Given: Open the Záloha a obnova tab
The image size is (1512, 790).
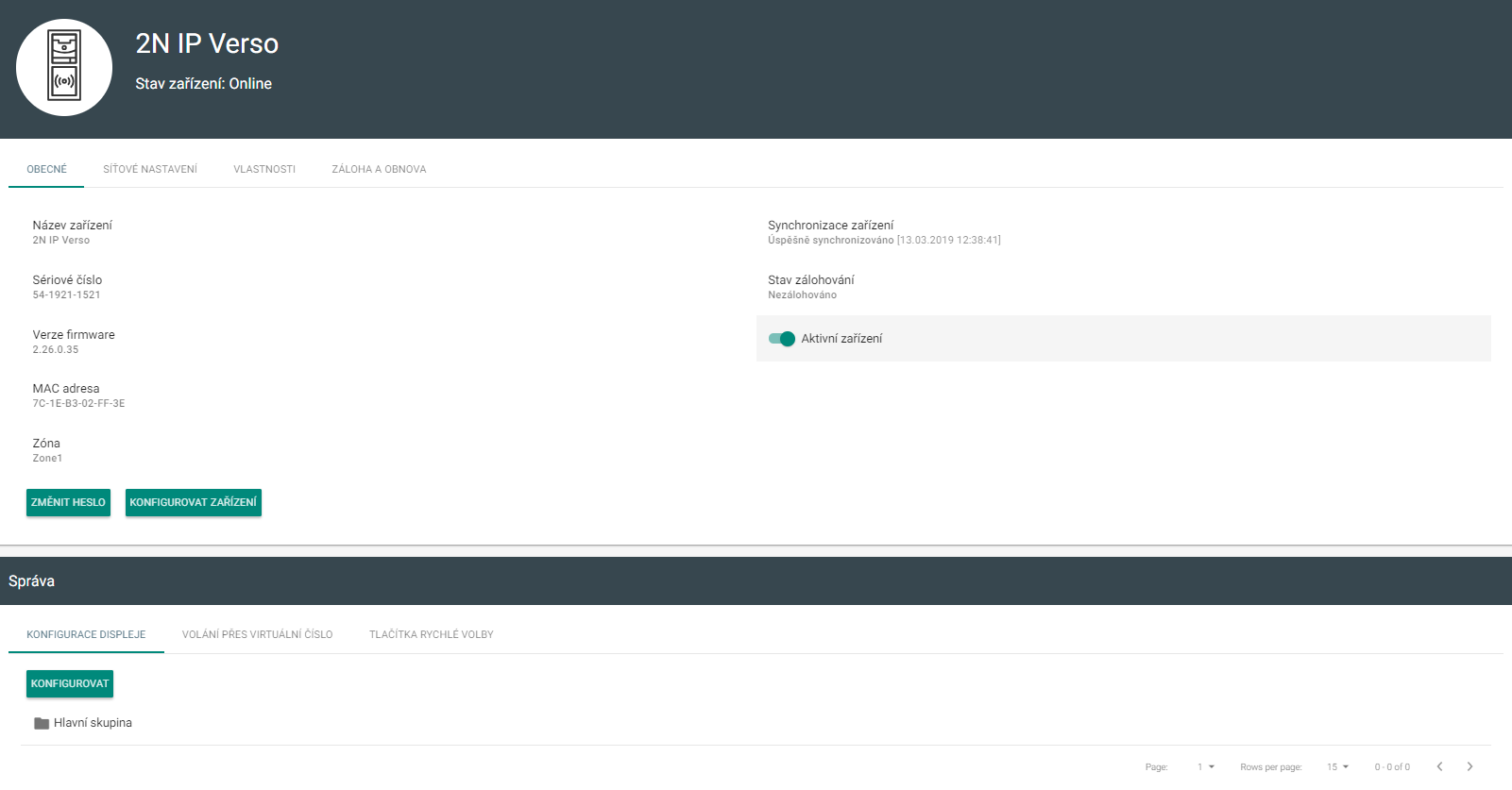Looking at the screenshot, I should (379, 169).
